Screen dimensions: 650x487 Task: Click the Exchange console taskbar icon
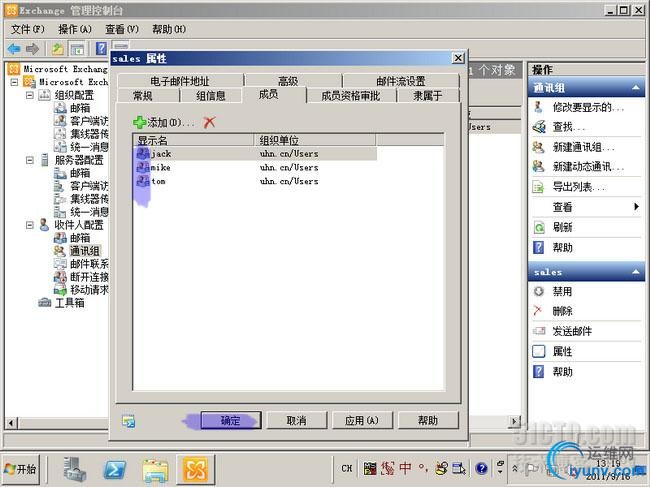pyautogui.click(x=195, y=470)
